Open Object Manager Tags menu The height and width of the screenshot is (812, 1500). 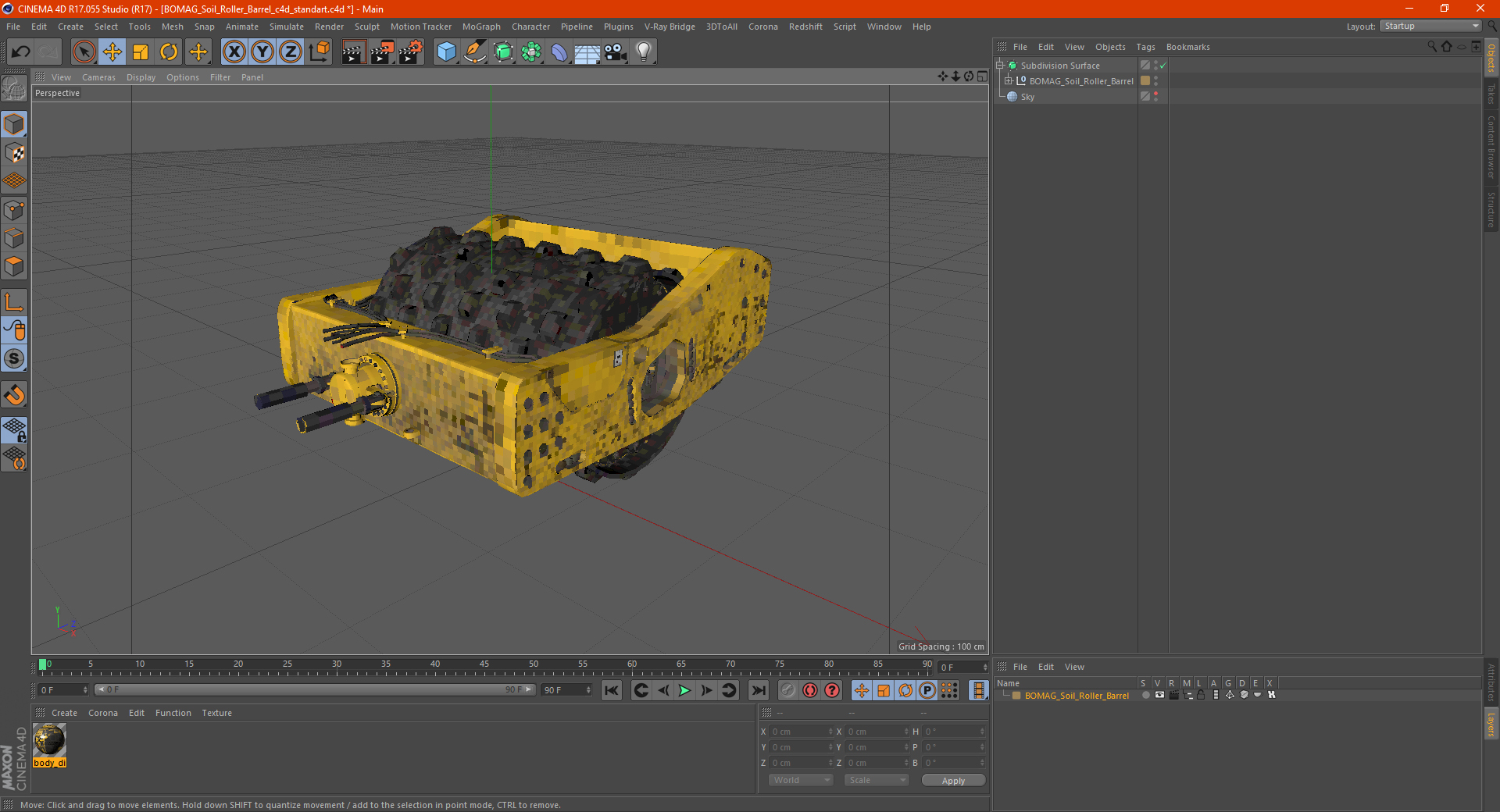pos(1145,47)
